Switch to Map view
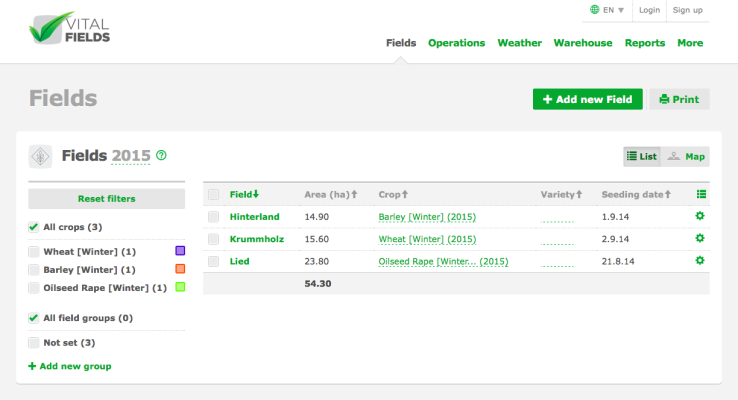Viewport: 738px width, 400px height. tap(686, 157)
